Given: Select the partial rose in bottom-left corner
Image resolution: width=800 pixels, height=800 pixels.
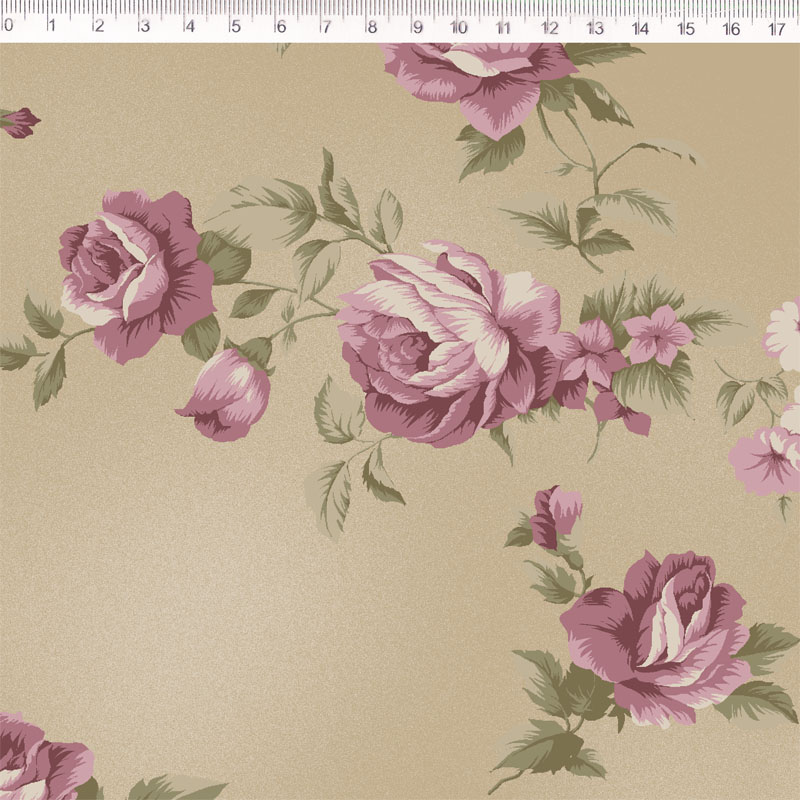Looking at the screenshot, I should tap(40, 760).
